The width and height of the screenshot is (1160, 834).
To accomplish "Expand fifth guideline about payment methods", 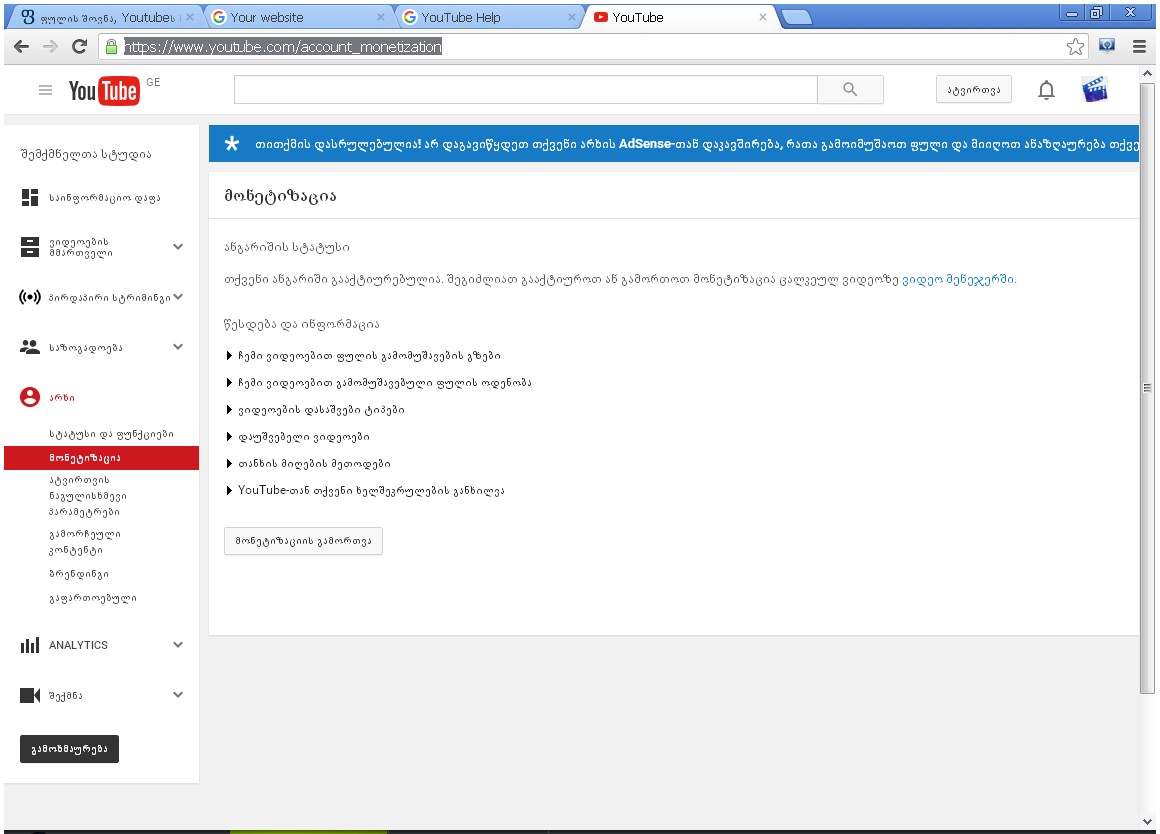I will click(x=308, y=464).
